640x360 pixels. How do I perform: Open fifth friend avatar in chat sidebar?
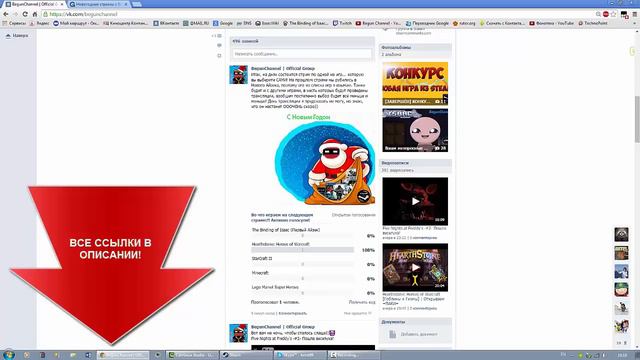(x=621, y=308)
